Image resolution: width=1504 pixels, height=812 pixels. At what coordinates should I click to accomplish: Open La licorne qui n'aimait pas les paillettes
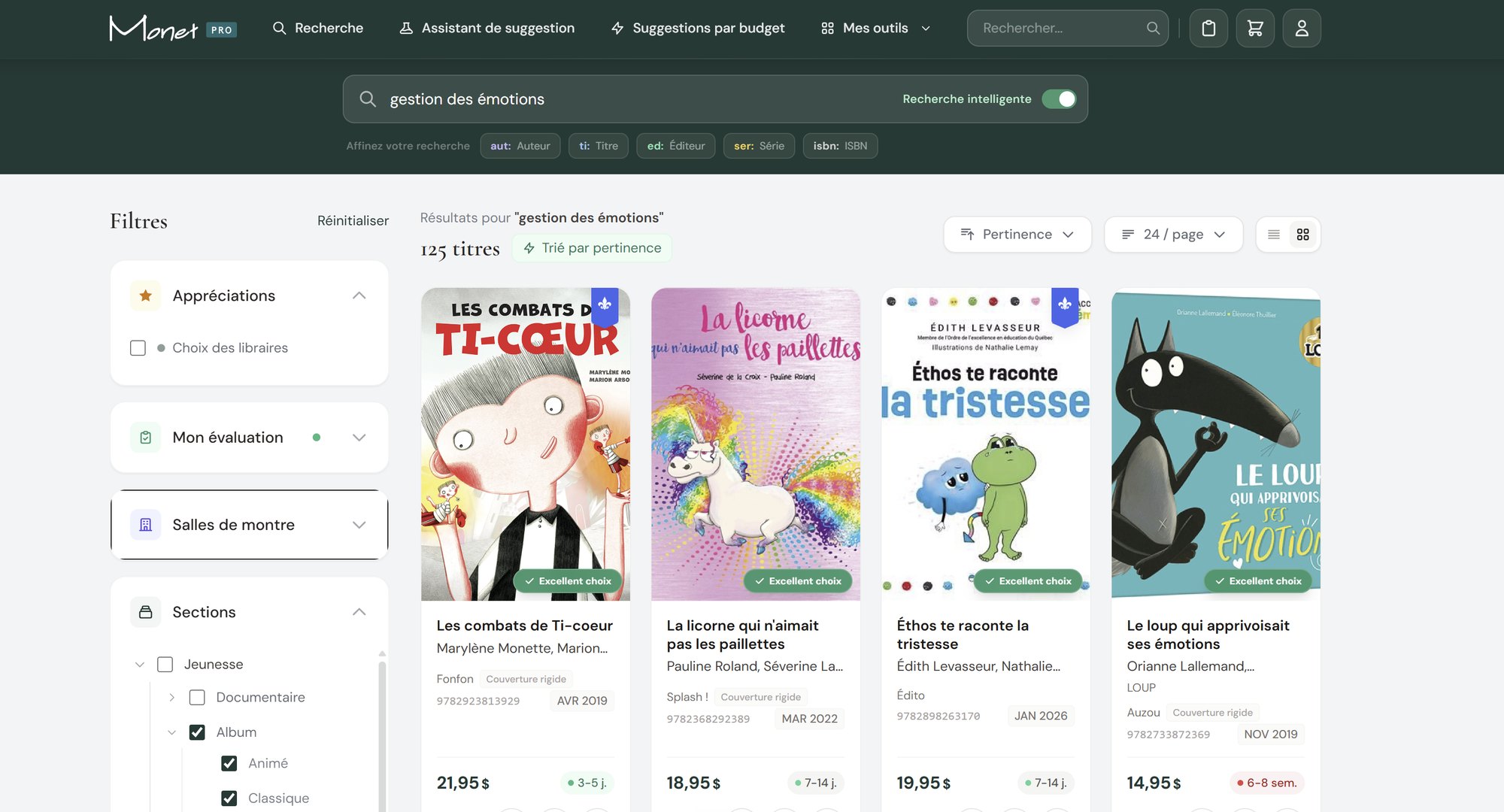tap(742, 635)
